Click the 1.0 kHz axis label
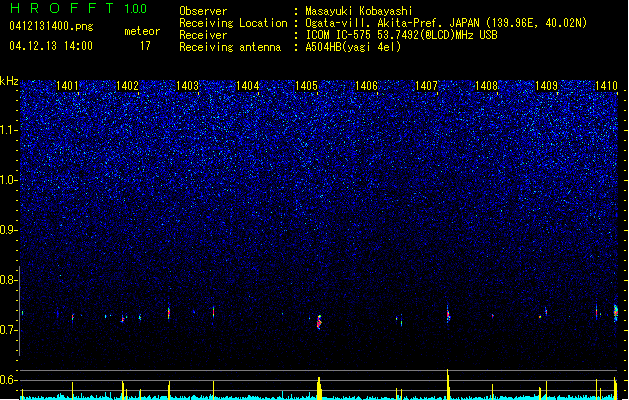The width and height of the screenshot is (629, 400). [x=9, y=180]
